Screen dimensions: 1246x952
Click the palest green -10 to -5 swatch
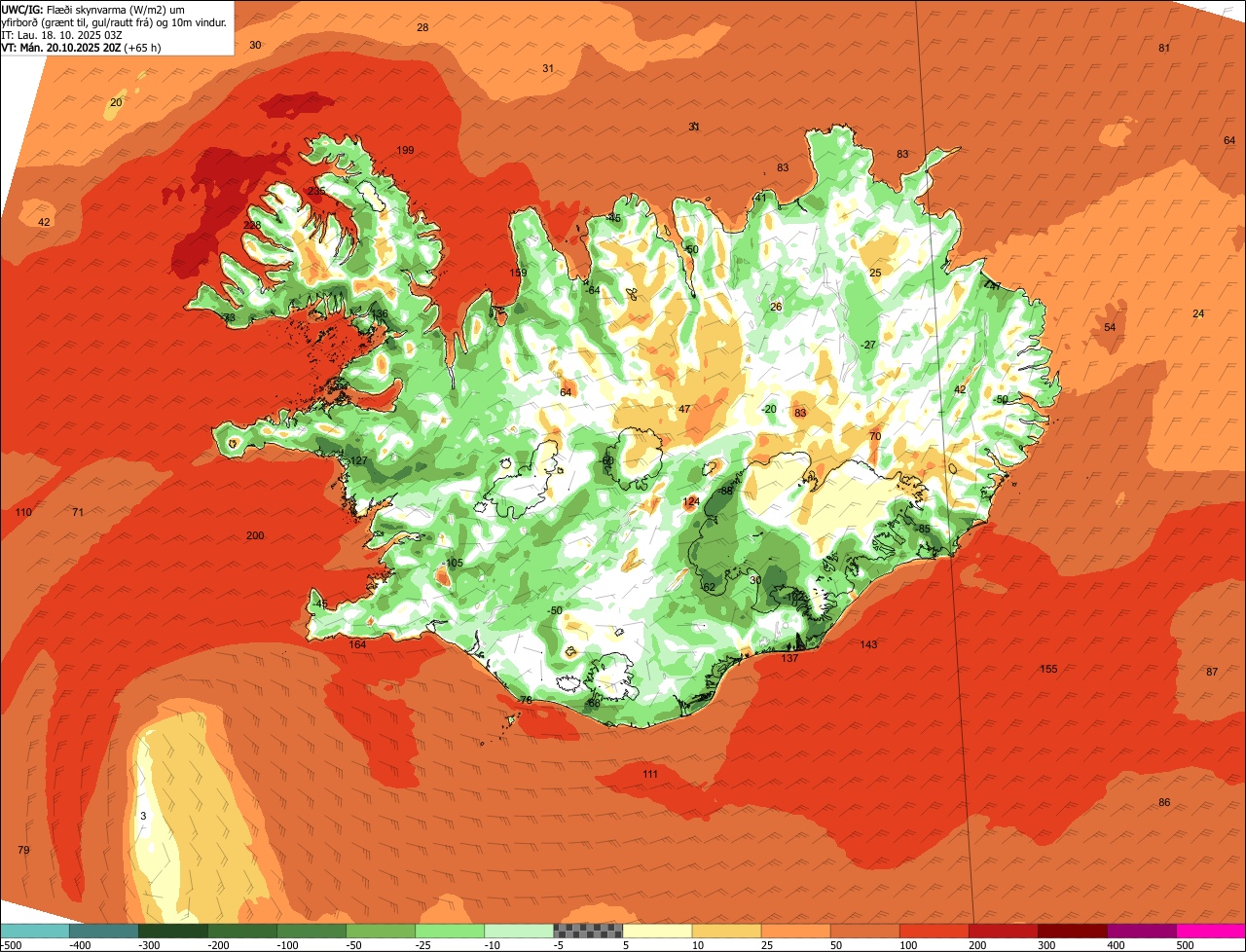(x=518, y=931)
